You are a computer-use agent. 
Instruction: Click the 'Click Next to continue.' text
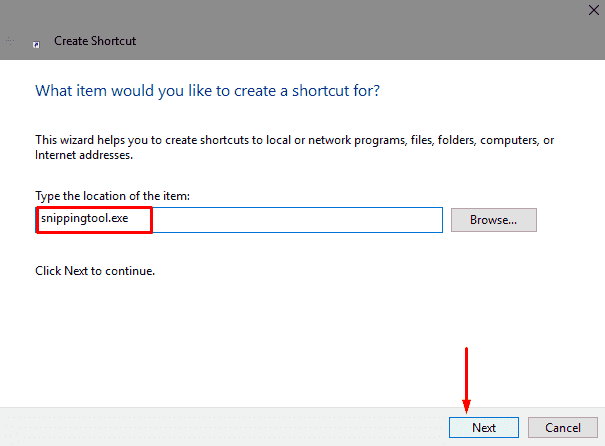pos(95,271)
